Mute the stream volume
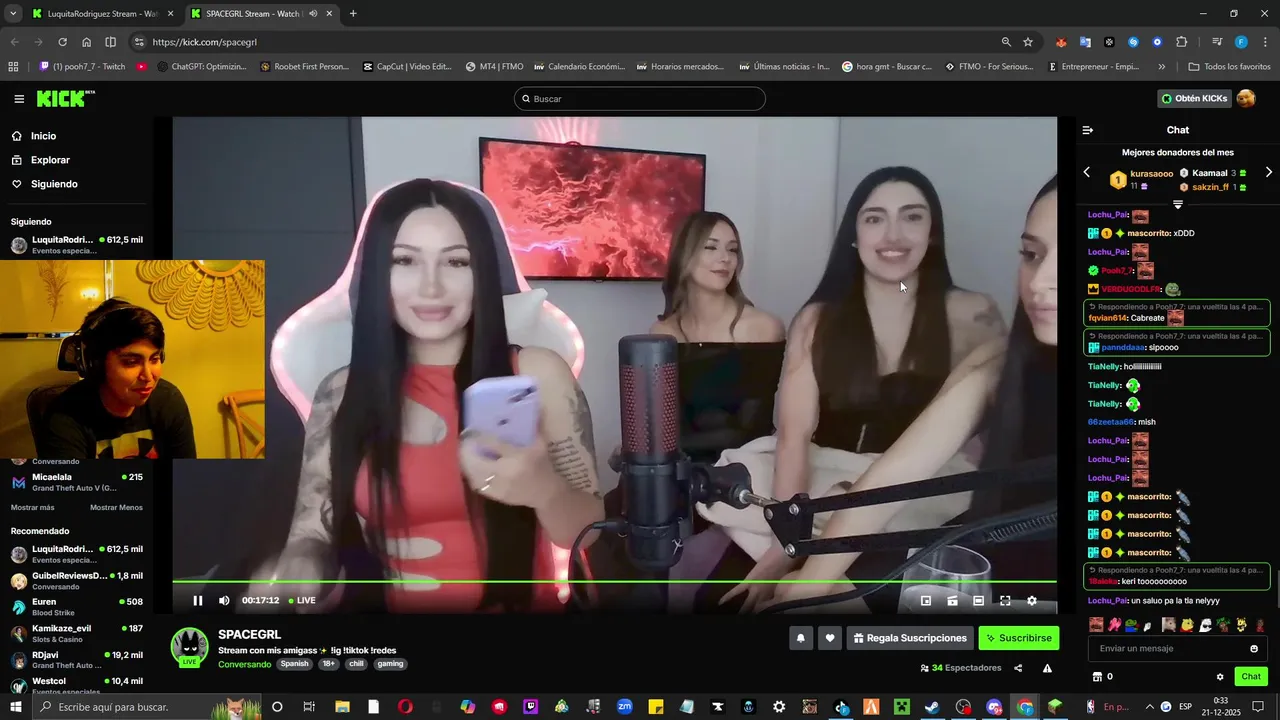 pyautogui.click(x=224, y=601)
